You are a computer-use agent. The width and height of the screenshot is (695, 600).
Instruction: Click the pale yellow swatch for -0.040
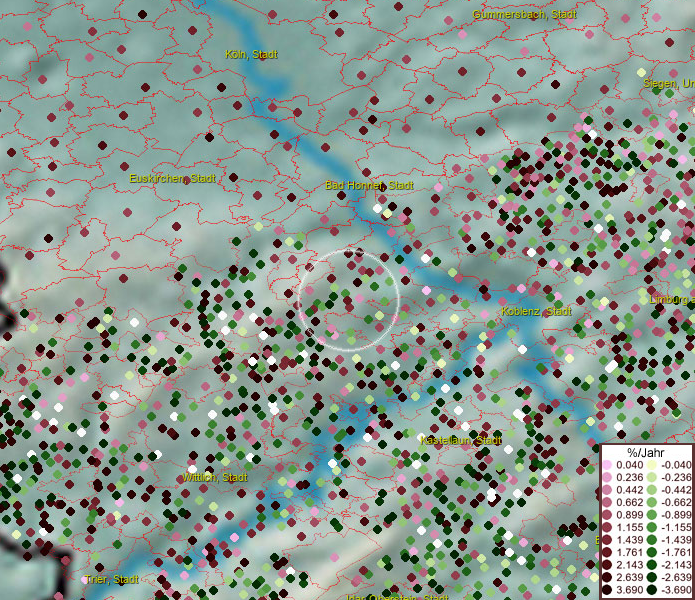click(x=652, y=465)
